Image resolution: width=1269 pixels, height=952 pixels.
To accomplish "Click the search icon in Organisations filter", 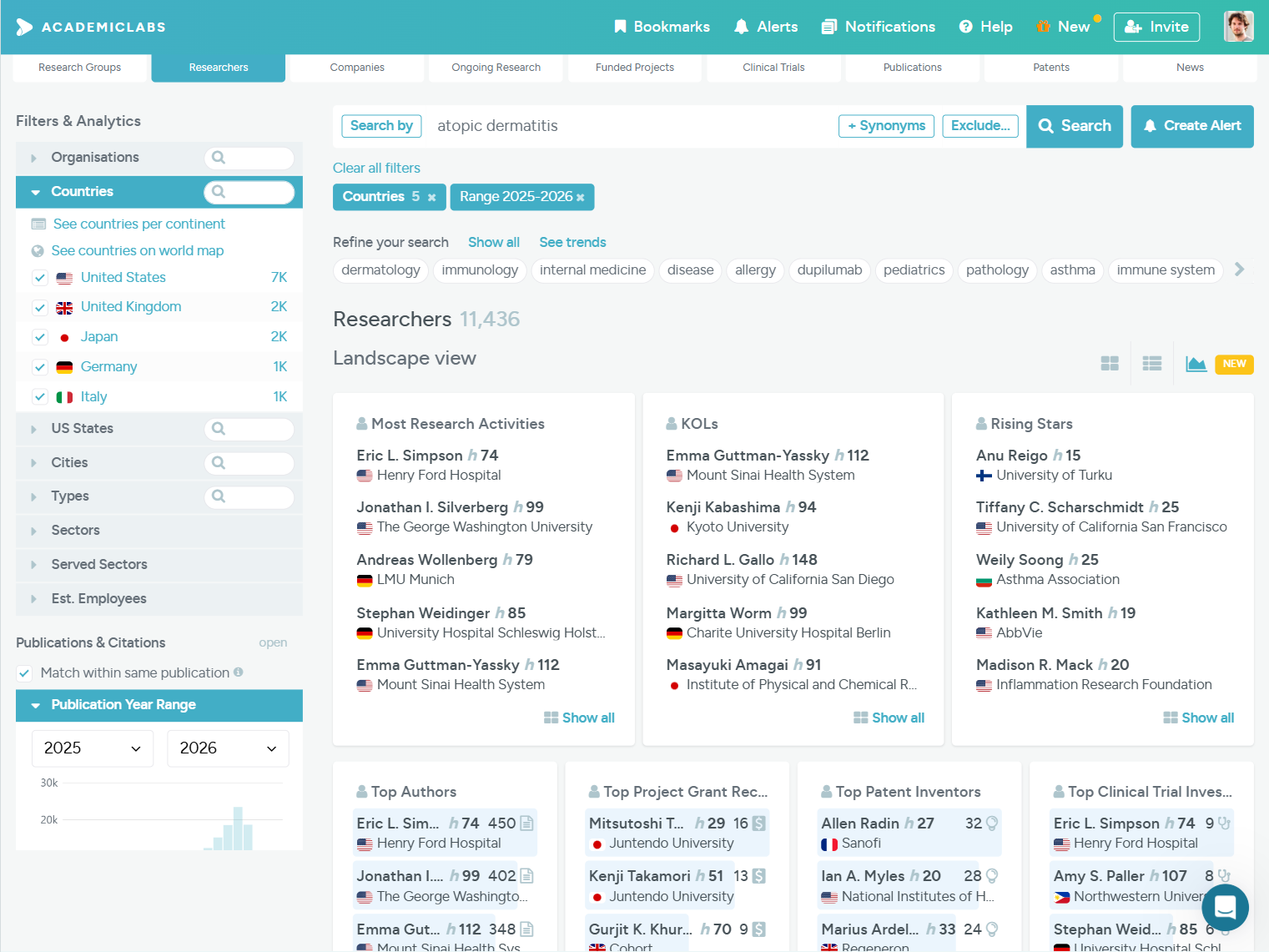I will tap(219, 158).
